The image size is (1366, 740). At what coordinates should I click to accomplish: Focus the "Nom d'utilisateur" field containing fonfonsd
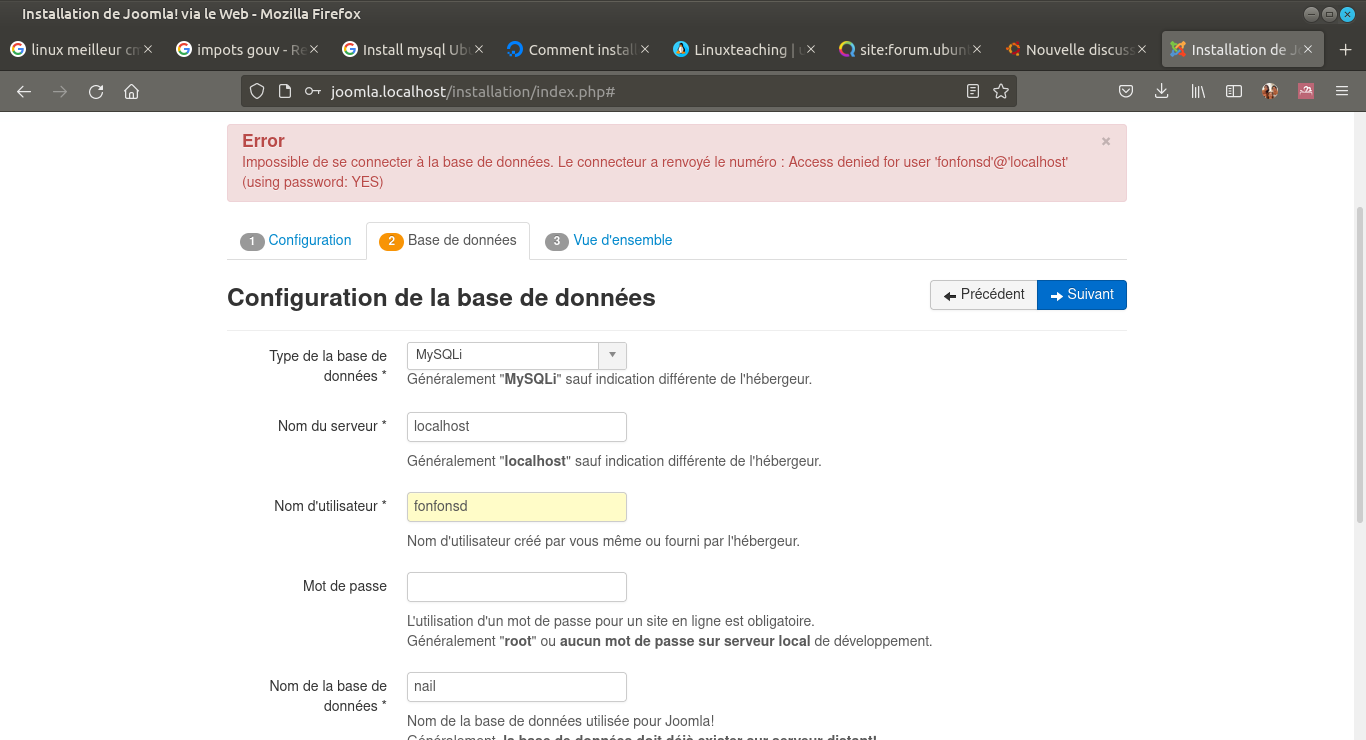point(517,507)
